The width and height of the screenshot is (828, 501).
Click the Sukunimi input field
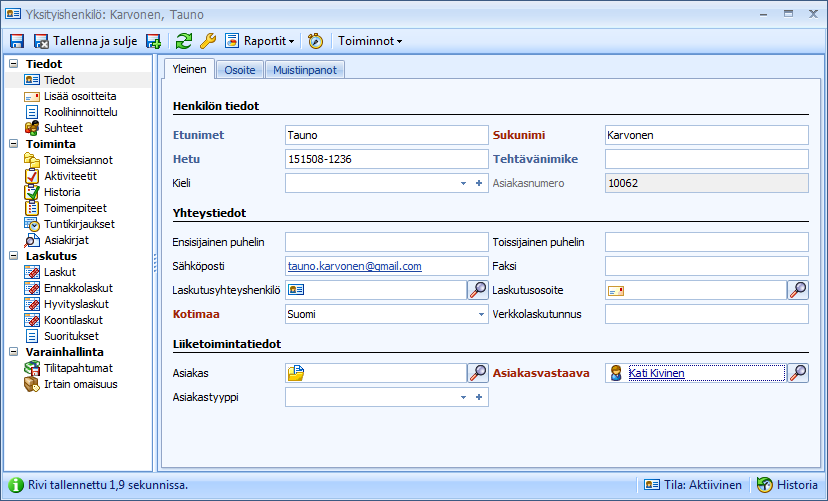[707, 135]
